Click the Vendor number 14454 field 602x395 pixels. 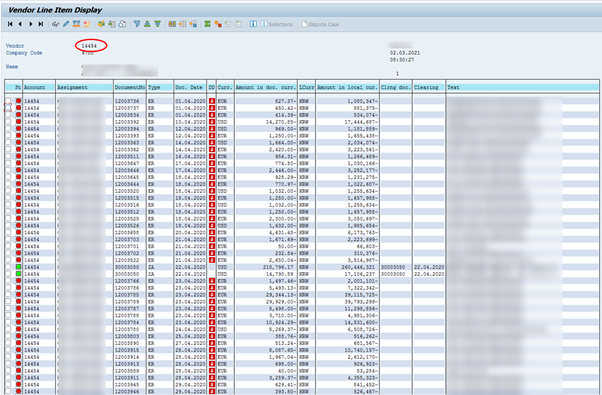pyautogui.click(x=89, y=46)
